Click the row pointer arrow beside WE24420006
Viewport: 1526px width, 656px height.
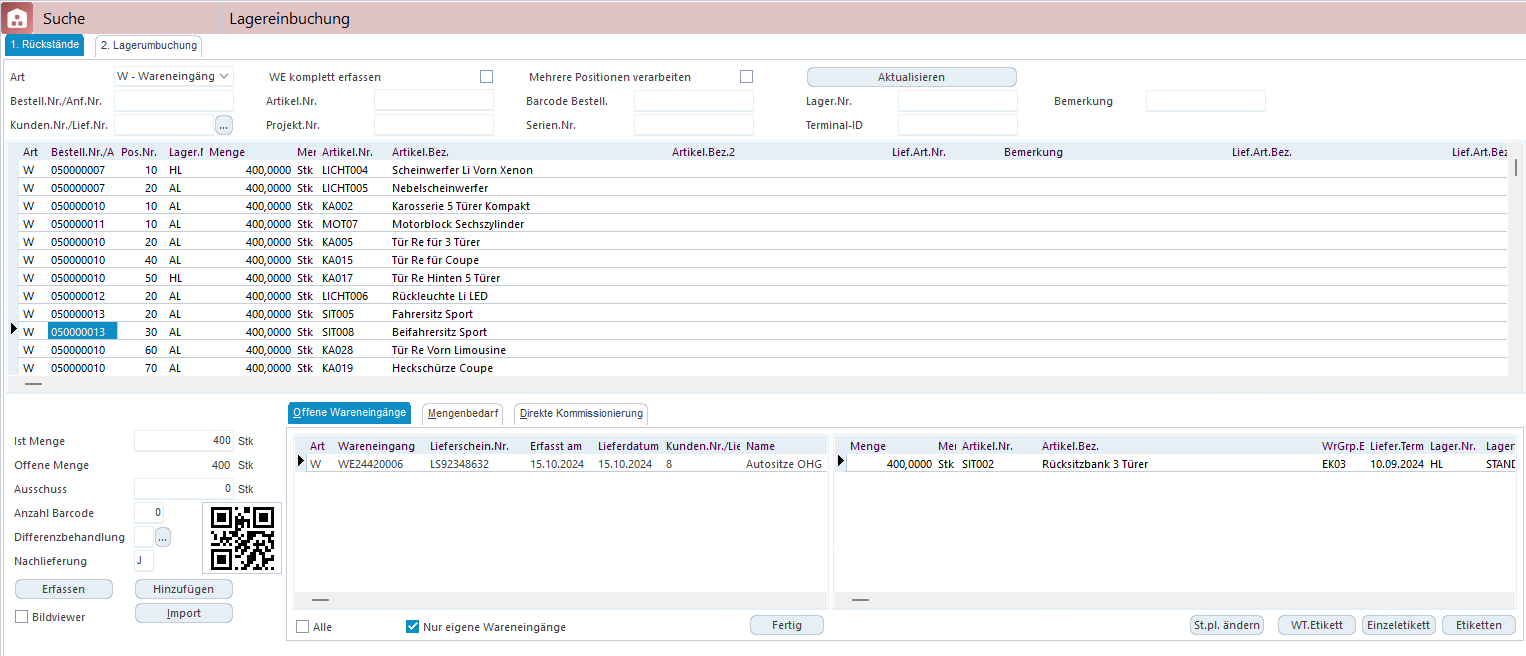coord(301,463)
